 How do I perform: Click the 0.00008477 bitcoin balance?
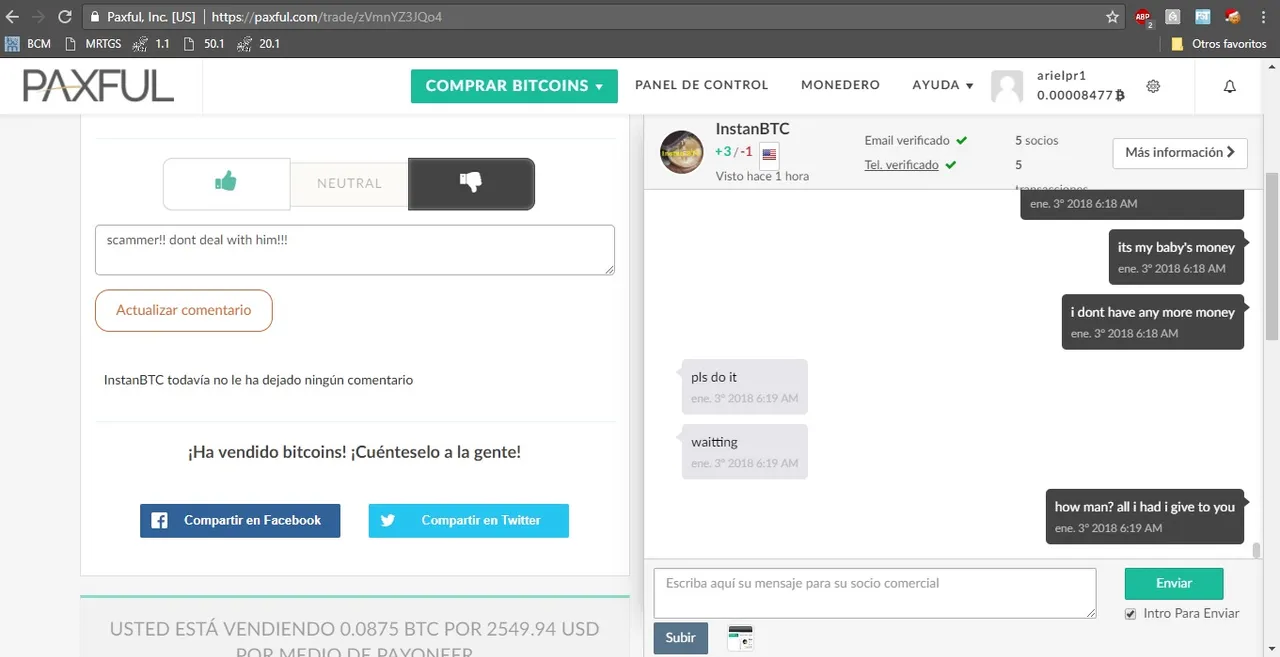pos(1080,96)
